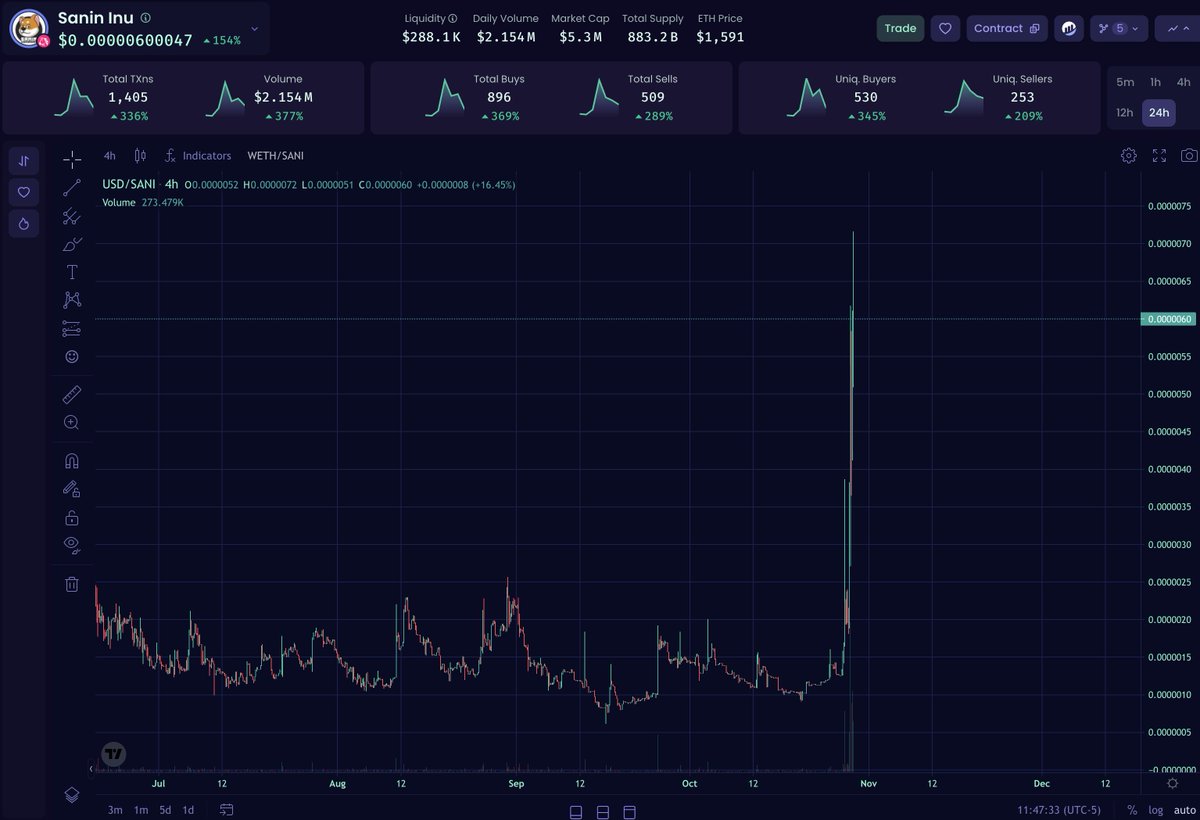Select the third bottom panel layout icon
The width and height of the screenshot is (1200, 820).
[x=629, y=811]
